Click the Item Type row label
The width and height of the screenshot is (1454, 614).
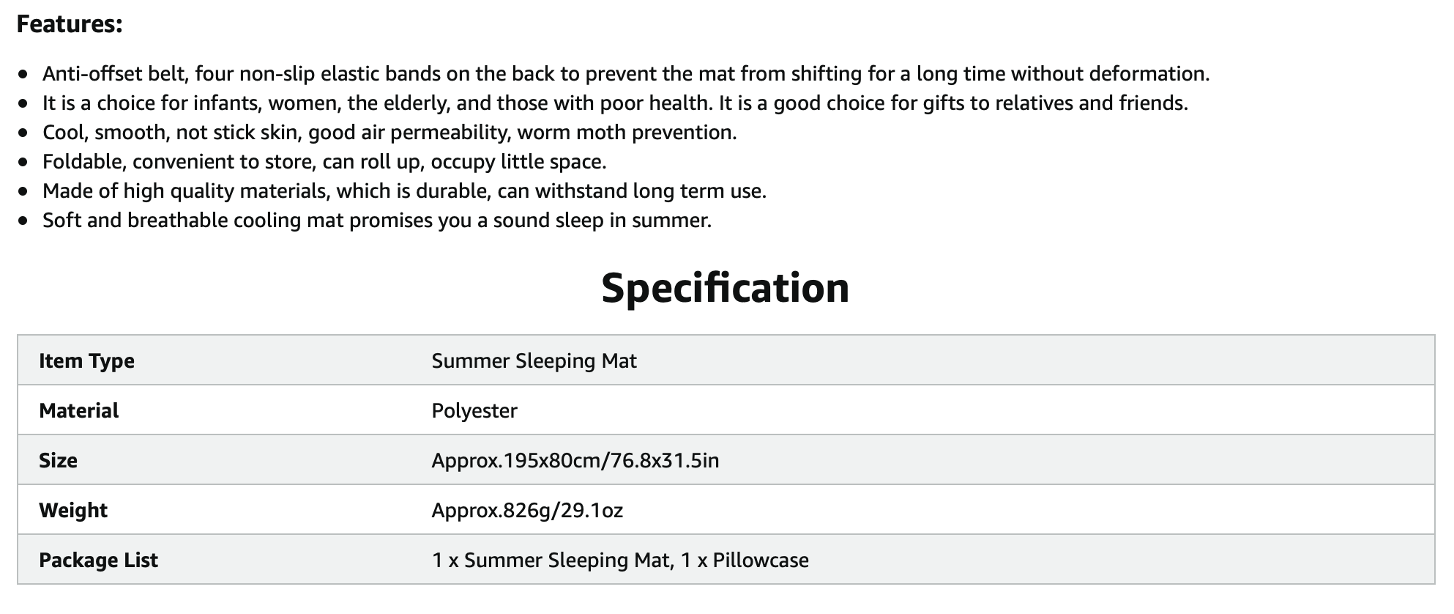[86, 361]
